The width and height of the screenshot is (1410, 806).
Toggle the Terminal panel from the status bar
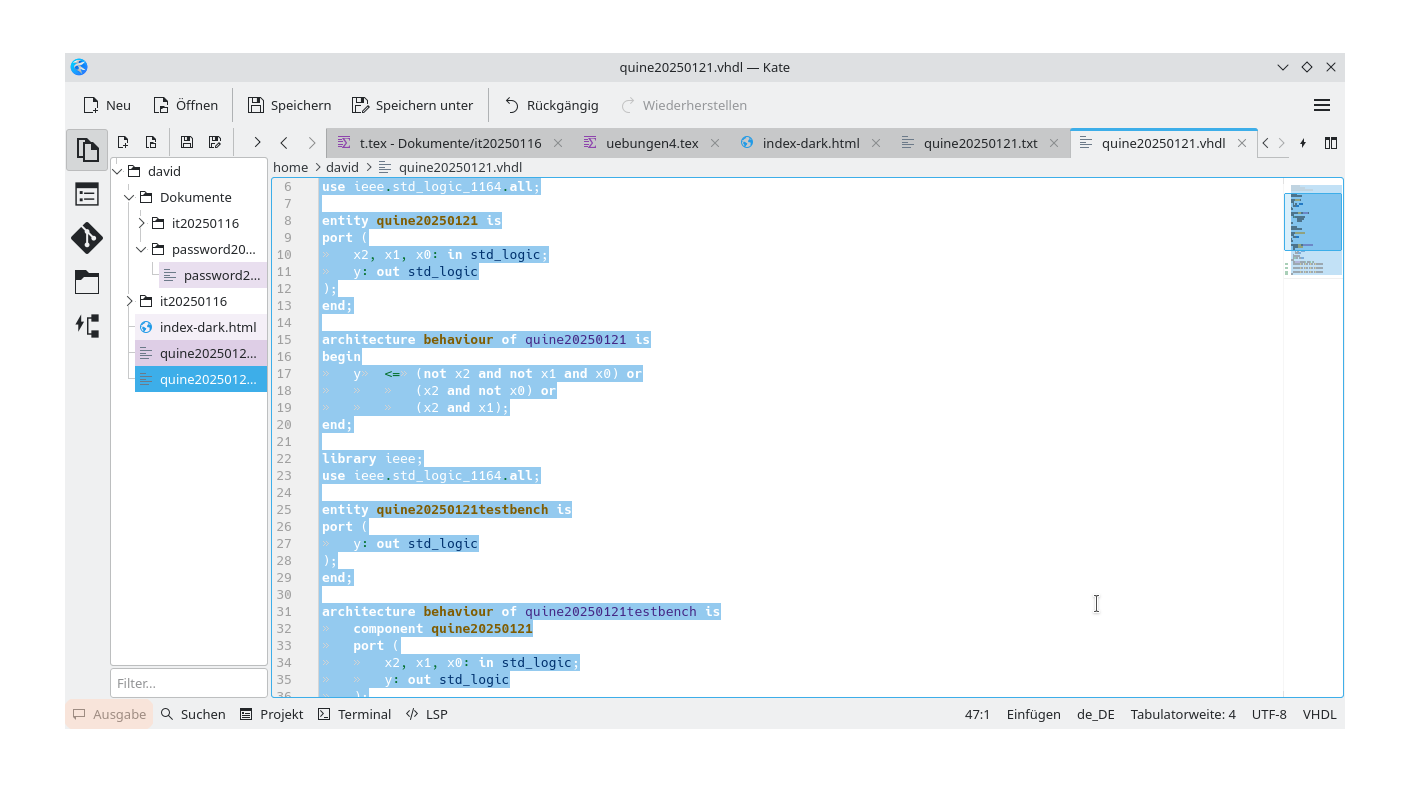pos(354,714)
